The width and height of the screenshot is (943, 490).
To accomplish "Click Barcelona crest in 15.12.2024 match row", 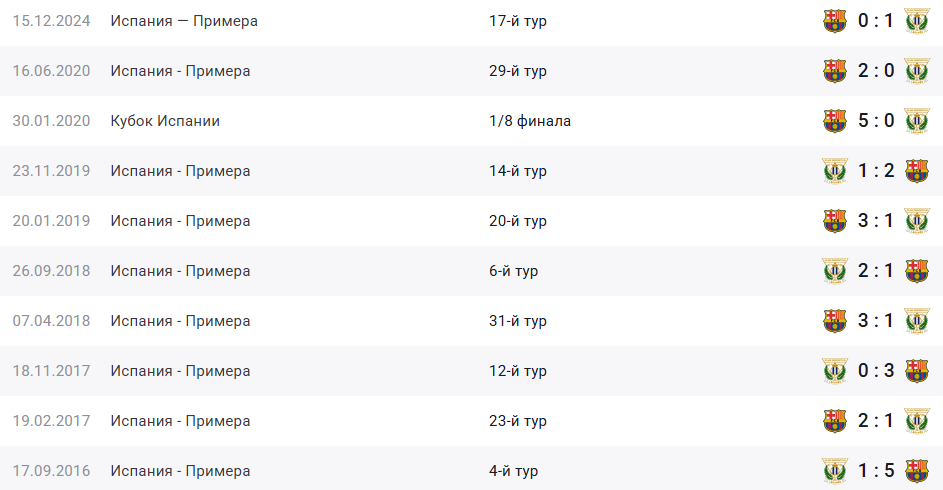I will 835,21.
